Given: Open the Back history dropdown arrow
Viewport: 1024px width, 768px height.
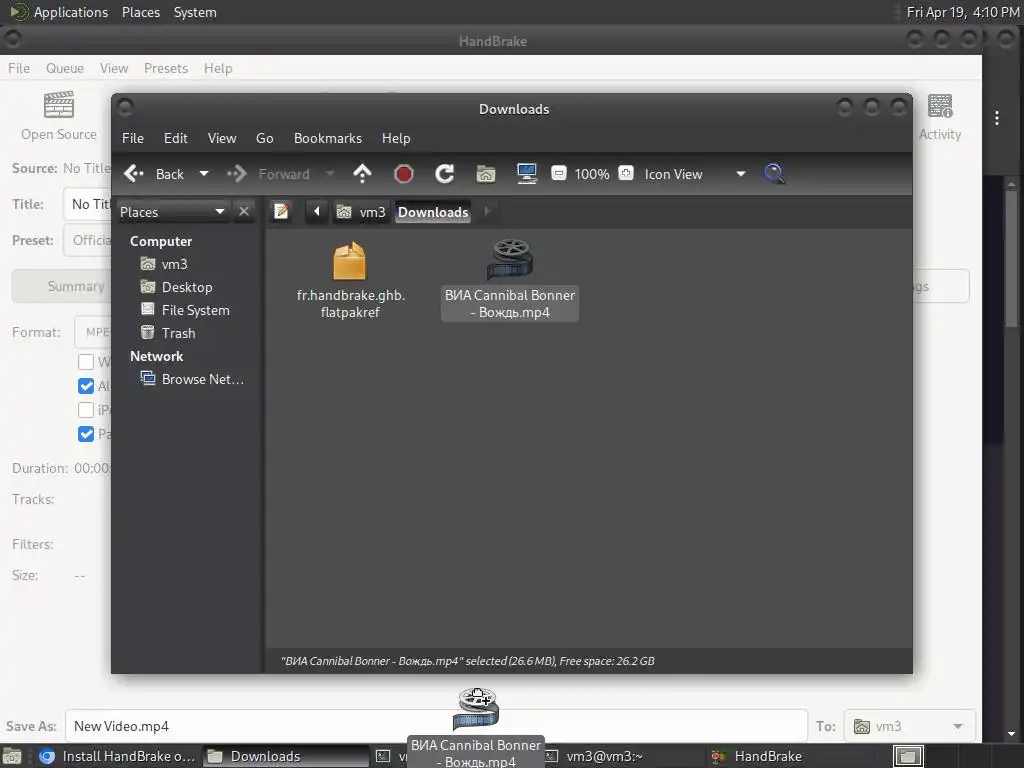Looking at the screenshot, I should point(204,174).
